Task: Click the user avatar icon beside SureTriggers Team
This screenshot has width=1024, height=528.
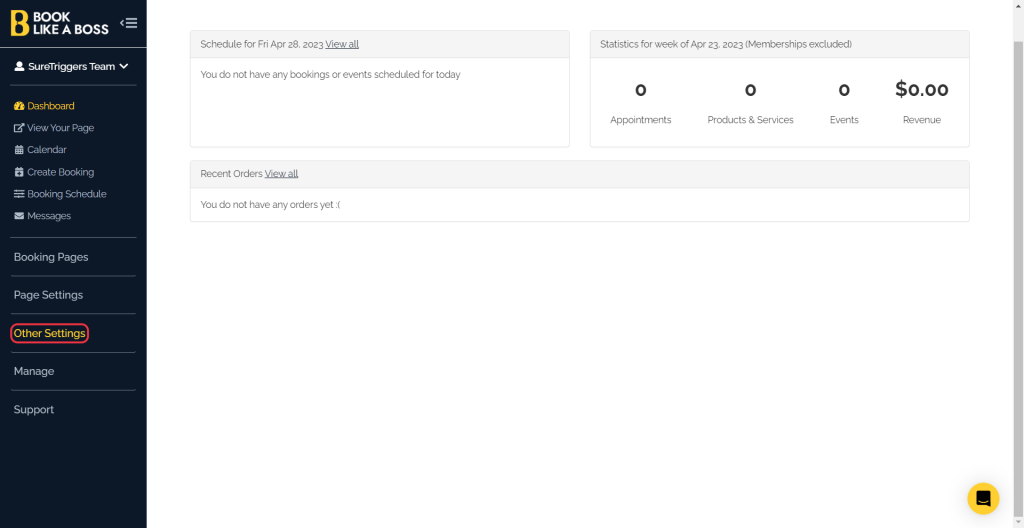Action: [x=19, y=67]
